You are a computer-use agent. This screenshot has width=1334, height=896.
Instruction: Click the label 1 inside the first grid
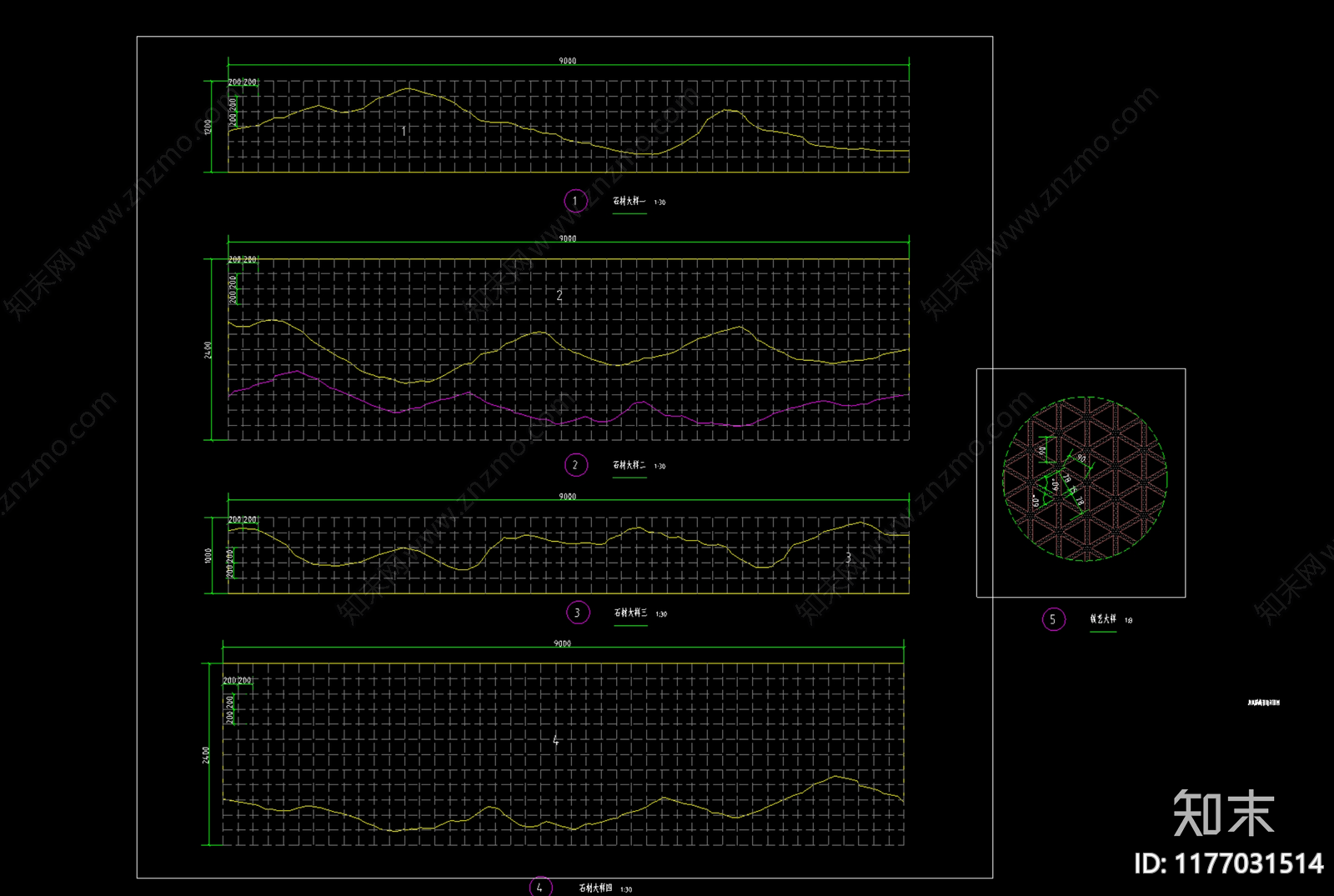pyautogui.click(x=404, y=131)
